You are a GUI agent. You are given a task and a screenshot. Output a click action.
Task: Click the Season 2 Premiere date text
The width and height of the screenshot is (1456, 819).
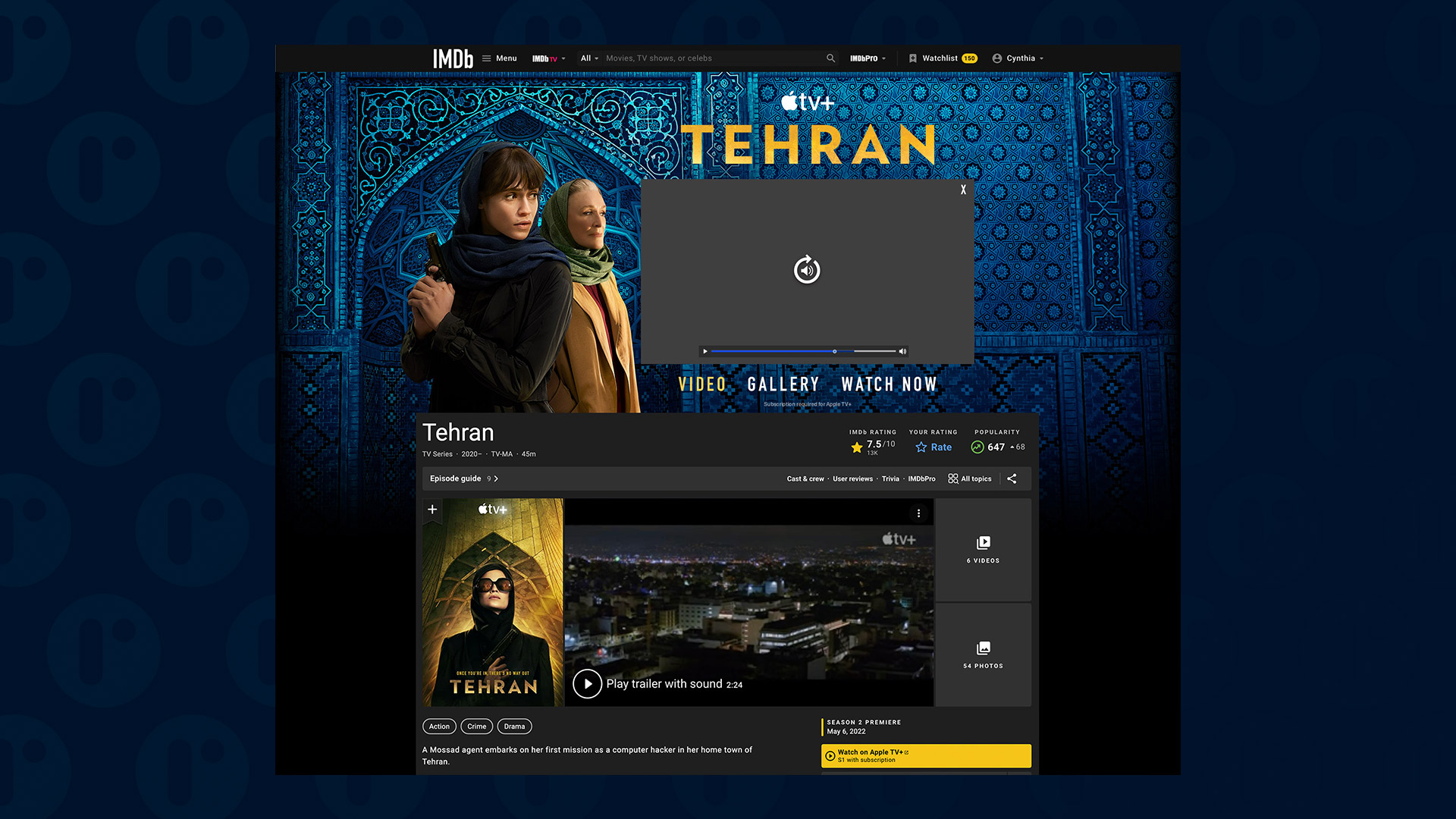(846, 732)
